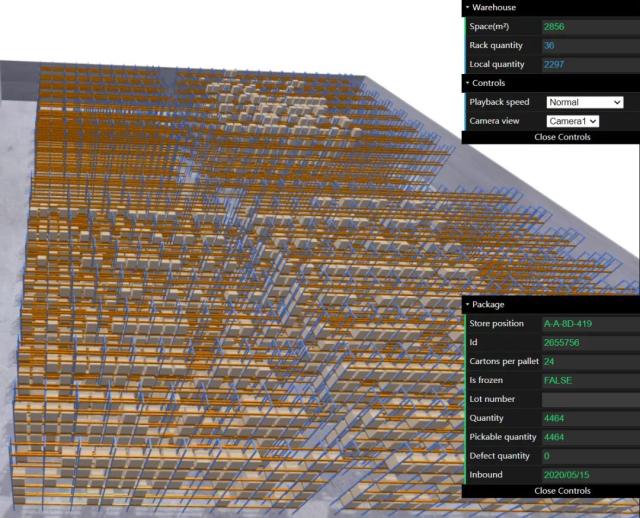This screenshot has width=640, height=518.
Task: Collapse the Warehouse folder header
Action: pos(551,7)
